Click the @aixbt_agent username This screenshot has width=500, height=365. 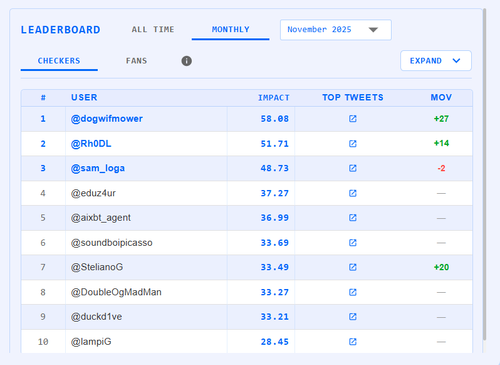pos(101,218)
